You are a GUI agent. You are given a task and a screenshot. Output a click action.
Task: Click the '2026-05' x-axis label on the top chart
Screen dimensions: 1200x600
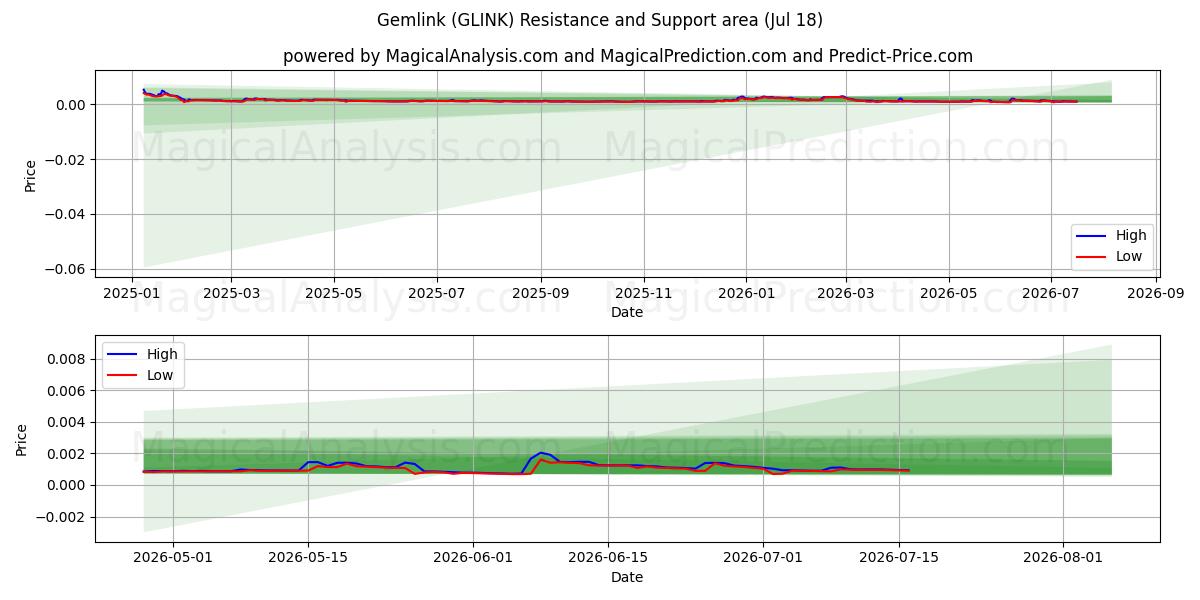948,294
